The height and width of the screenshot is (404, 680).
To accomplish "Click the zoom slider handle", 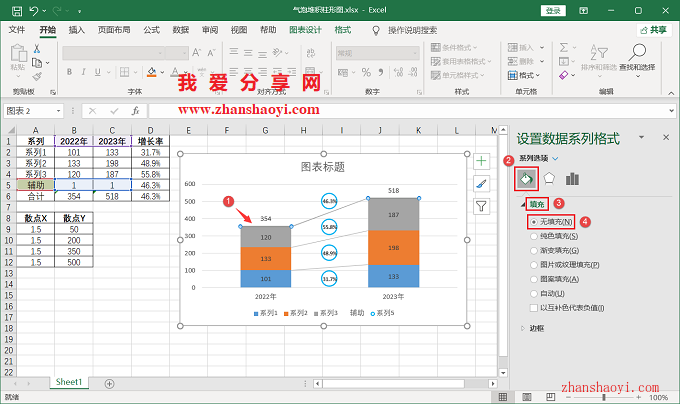I will (604, 397).
